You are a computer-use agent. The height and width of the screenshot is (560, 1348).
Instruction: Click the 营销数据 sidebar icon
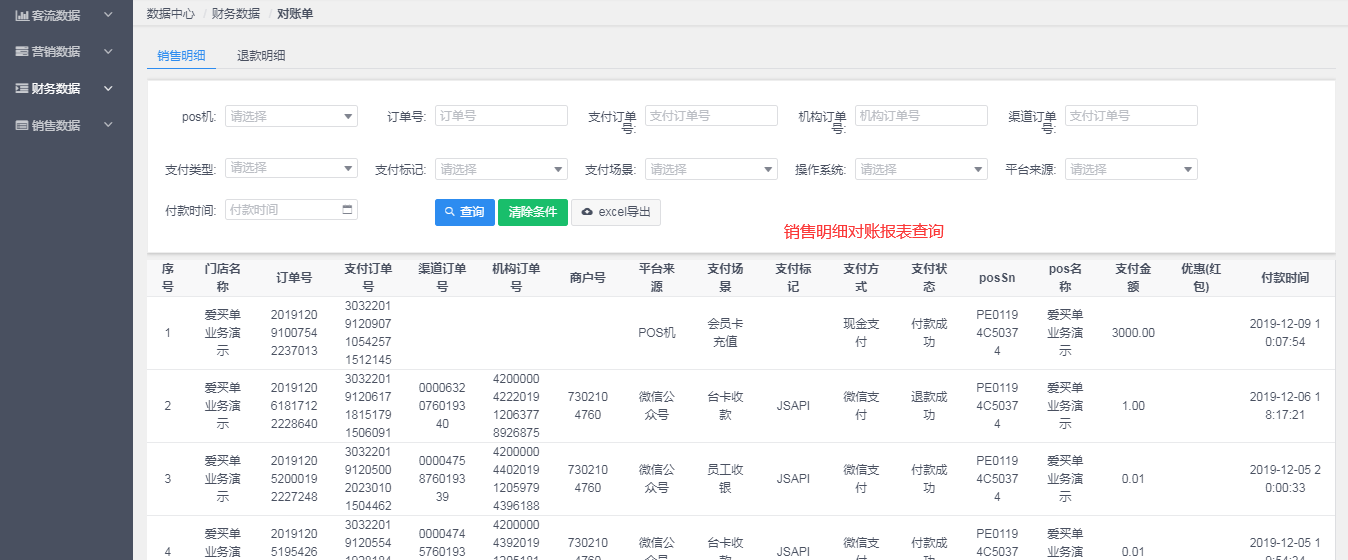click(x=21, y=51)
